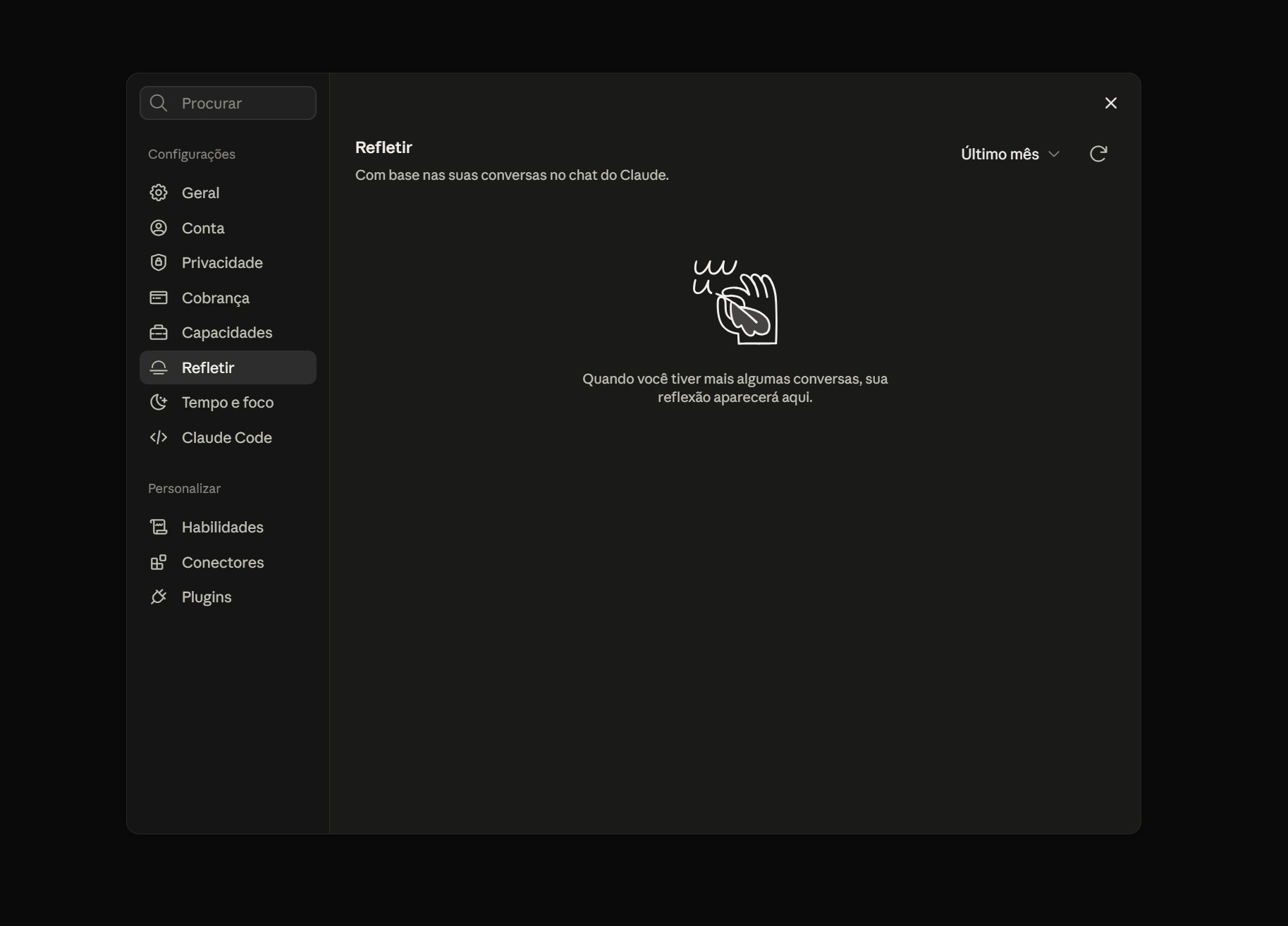This screenshot has width=1288, height=926.
Task: Click the 'Quando você tiver mais algumas conversas' message
Action: [735, 388]
